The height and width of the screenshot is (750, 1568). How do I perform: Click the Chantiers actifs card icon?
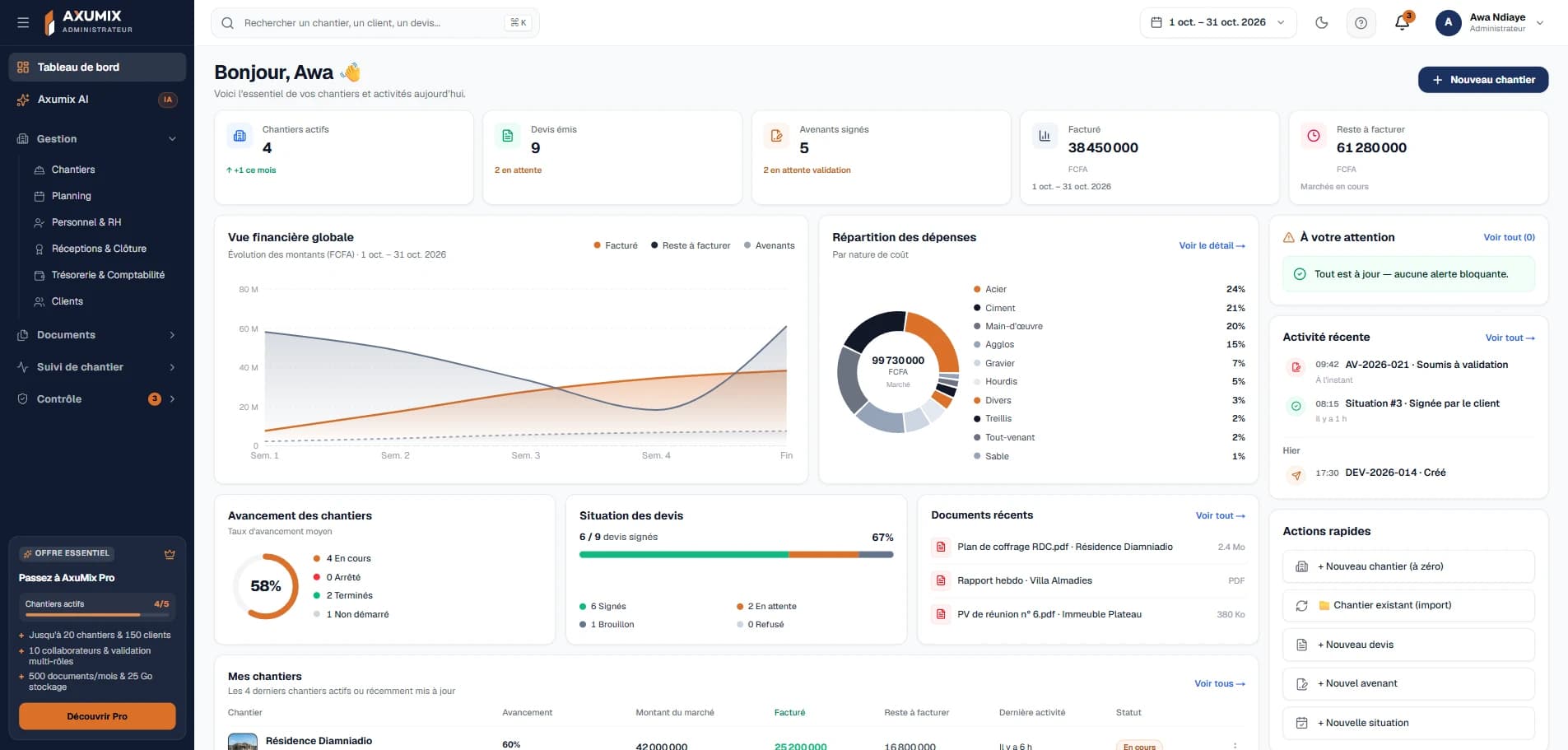coord(240,136)
